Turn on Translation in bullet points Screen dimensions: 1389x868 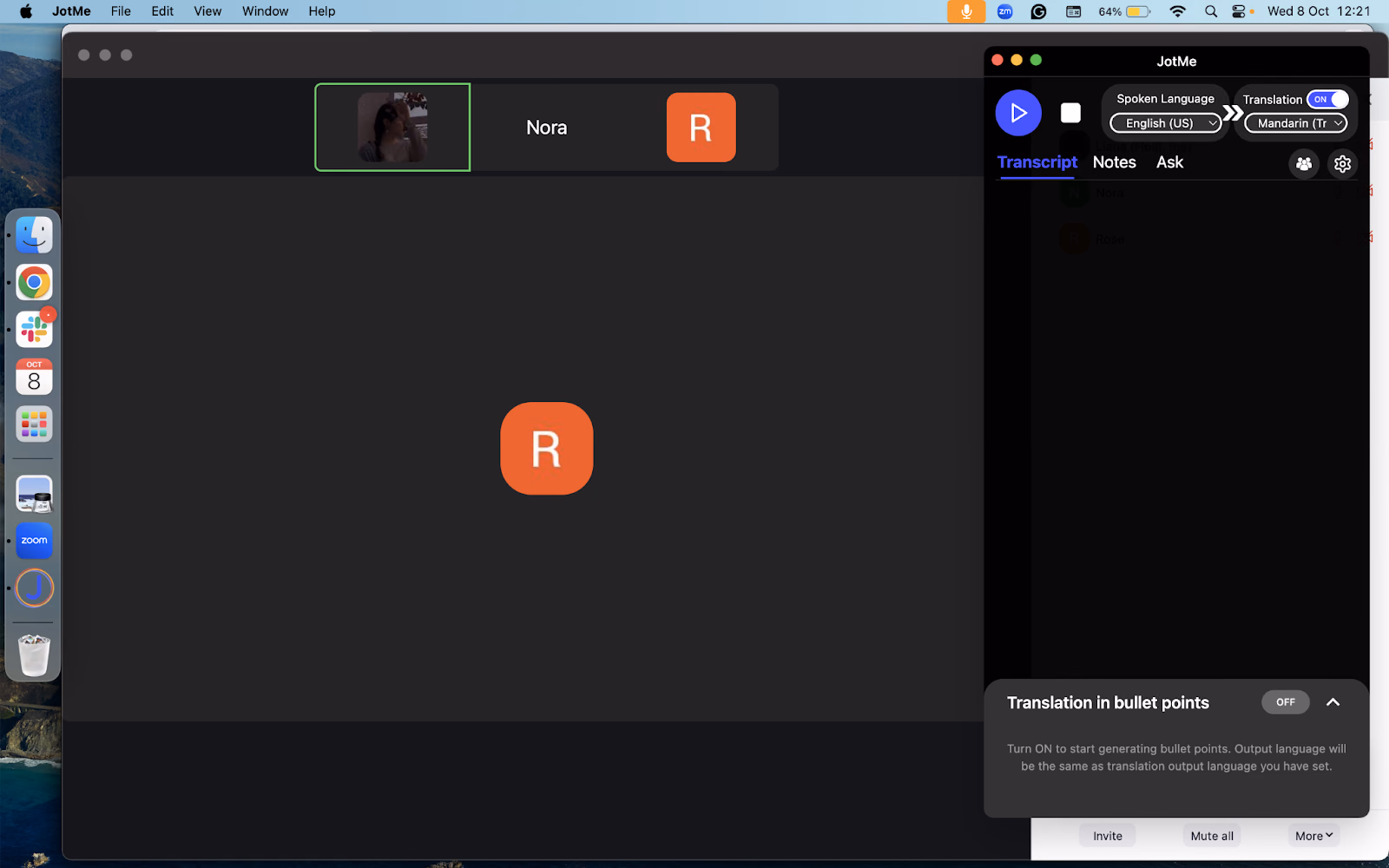coord(1285,702)
